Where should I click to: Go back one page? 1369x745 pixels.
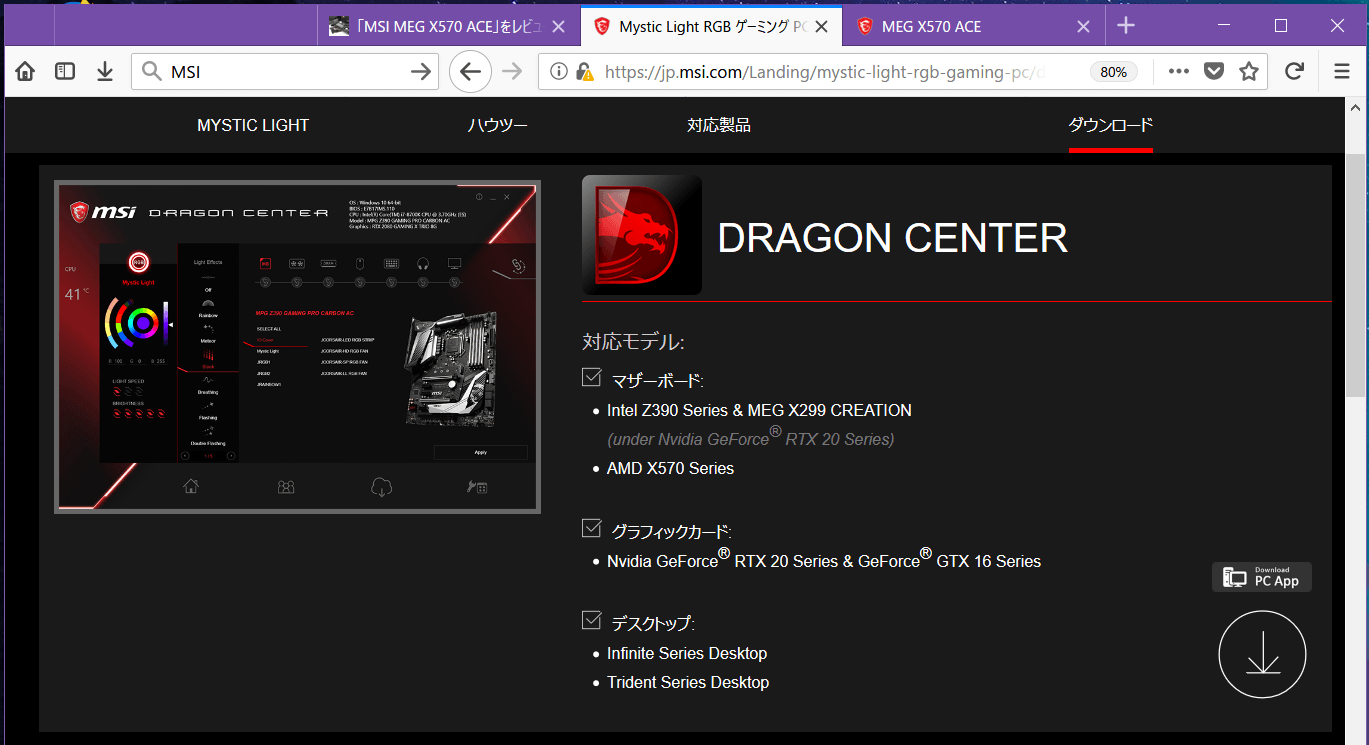471,71
